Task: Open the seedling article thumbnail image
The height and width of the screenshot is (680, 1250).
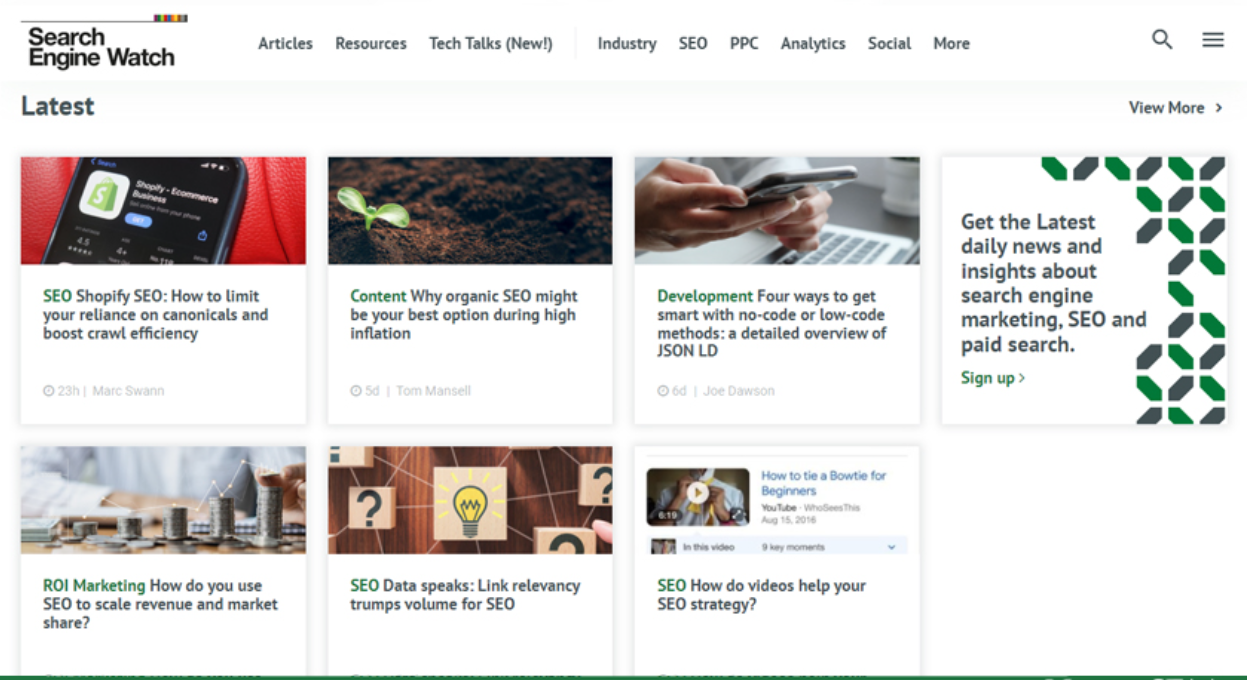Action: click(x=470, y=210)
